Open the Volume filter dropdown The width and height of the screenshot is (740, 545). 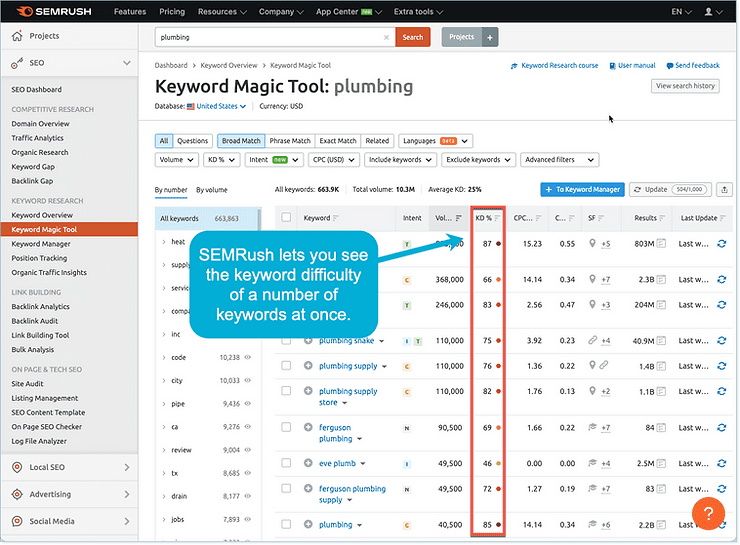tap(177, 160)
